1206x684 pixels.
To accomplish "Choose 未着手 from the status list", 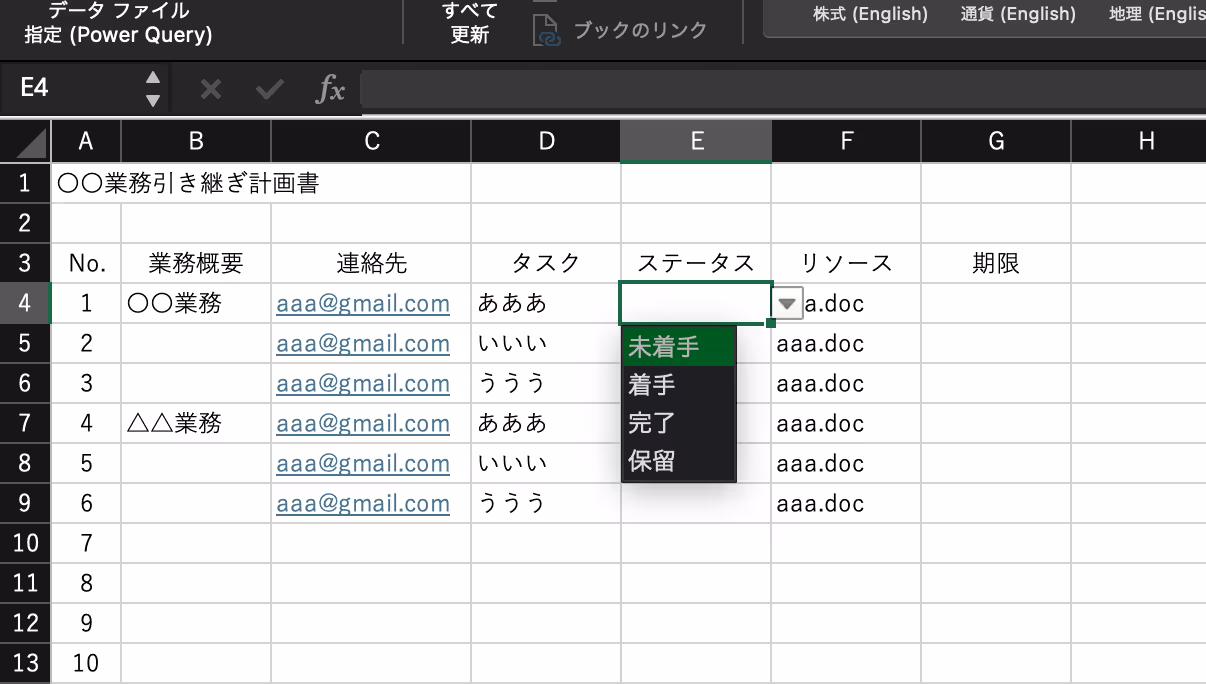I will [678, 347].
